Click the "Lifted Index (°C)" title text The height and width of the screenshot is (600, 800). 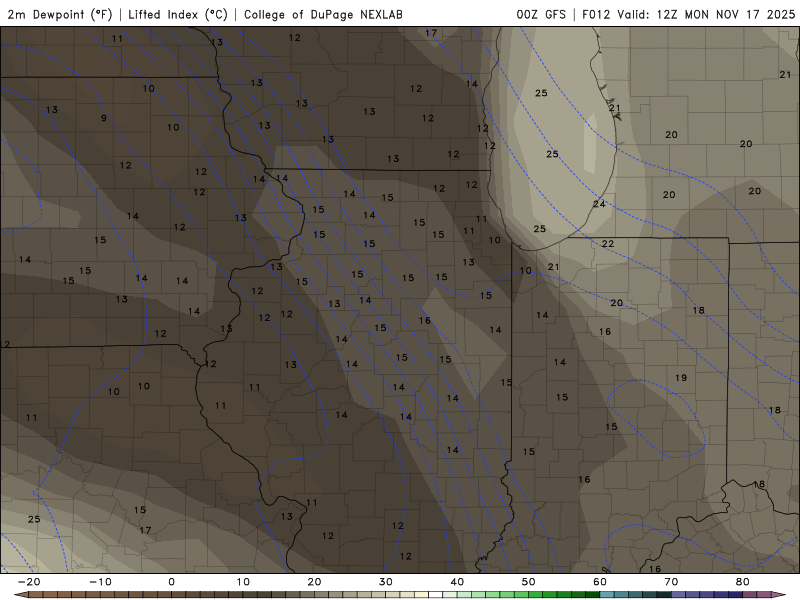click(178, 14)
